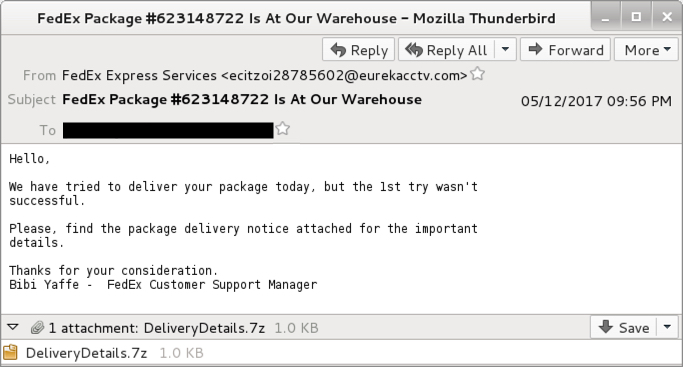Open the Reply All dropdown arrow
The height and width of the screenshot is (367, 683).
click(505, 49)
